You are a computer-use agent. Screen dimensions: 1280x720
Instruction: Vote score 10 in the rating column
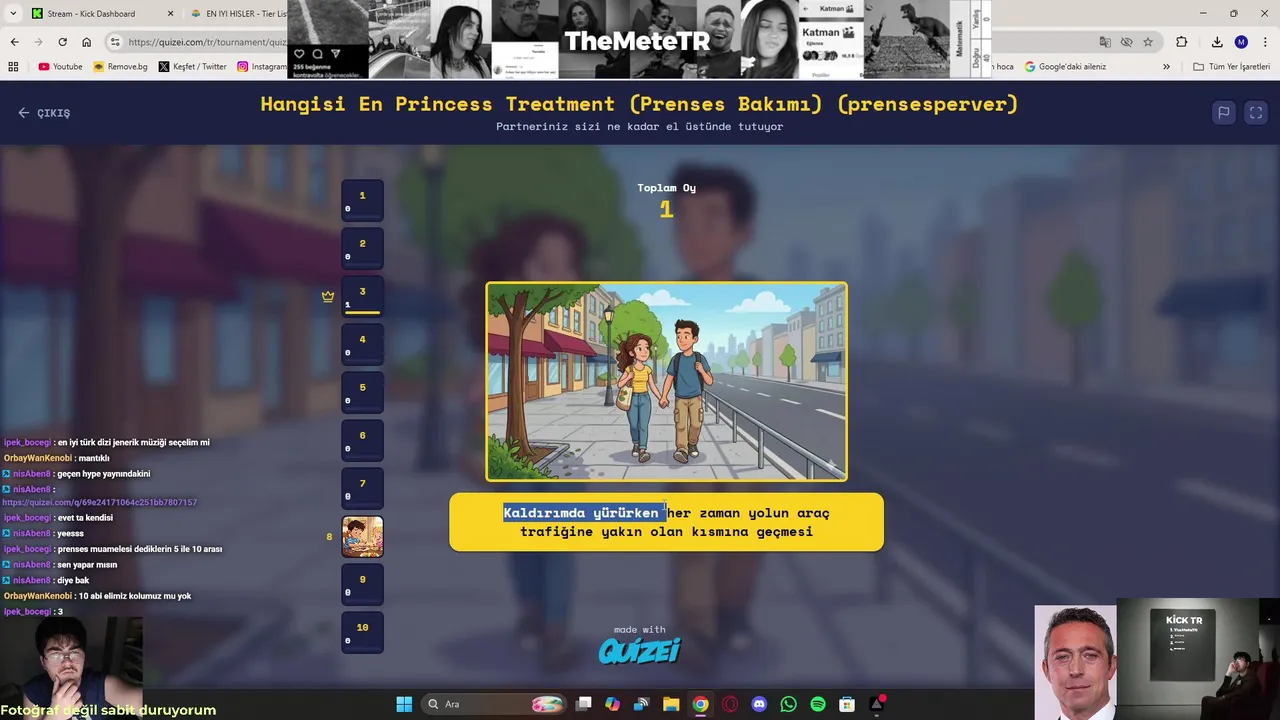[x=362, y=631]
